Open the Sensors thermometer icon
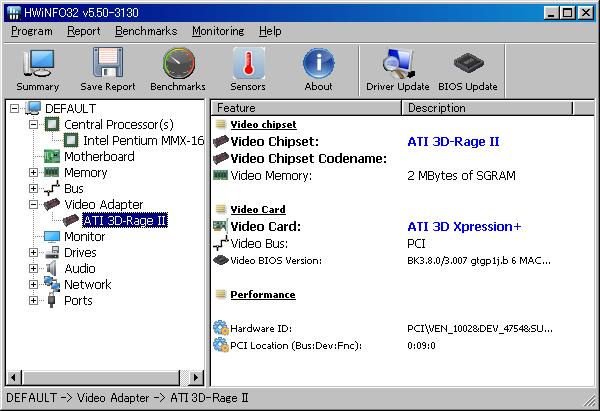The width and height of the screenshot is (600, 411). [248, 63]
